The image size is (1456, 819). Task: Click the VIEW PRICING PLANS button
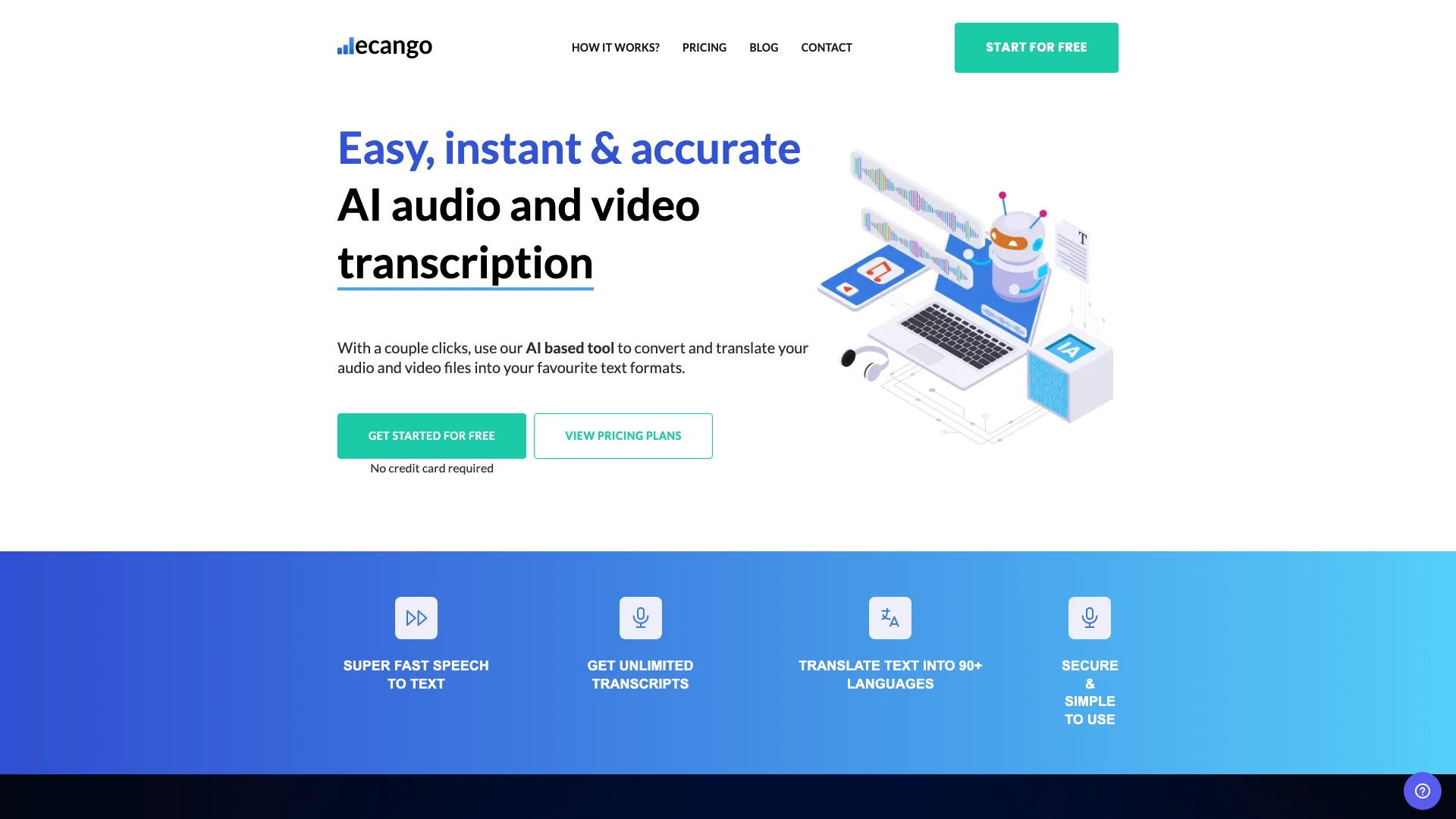coord(623,435)
